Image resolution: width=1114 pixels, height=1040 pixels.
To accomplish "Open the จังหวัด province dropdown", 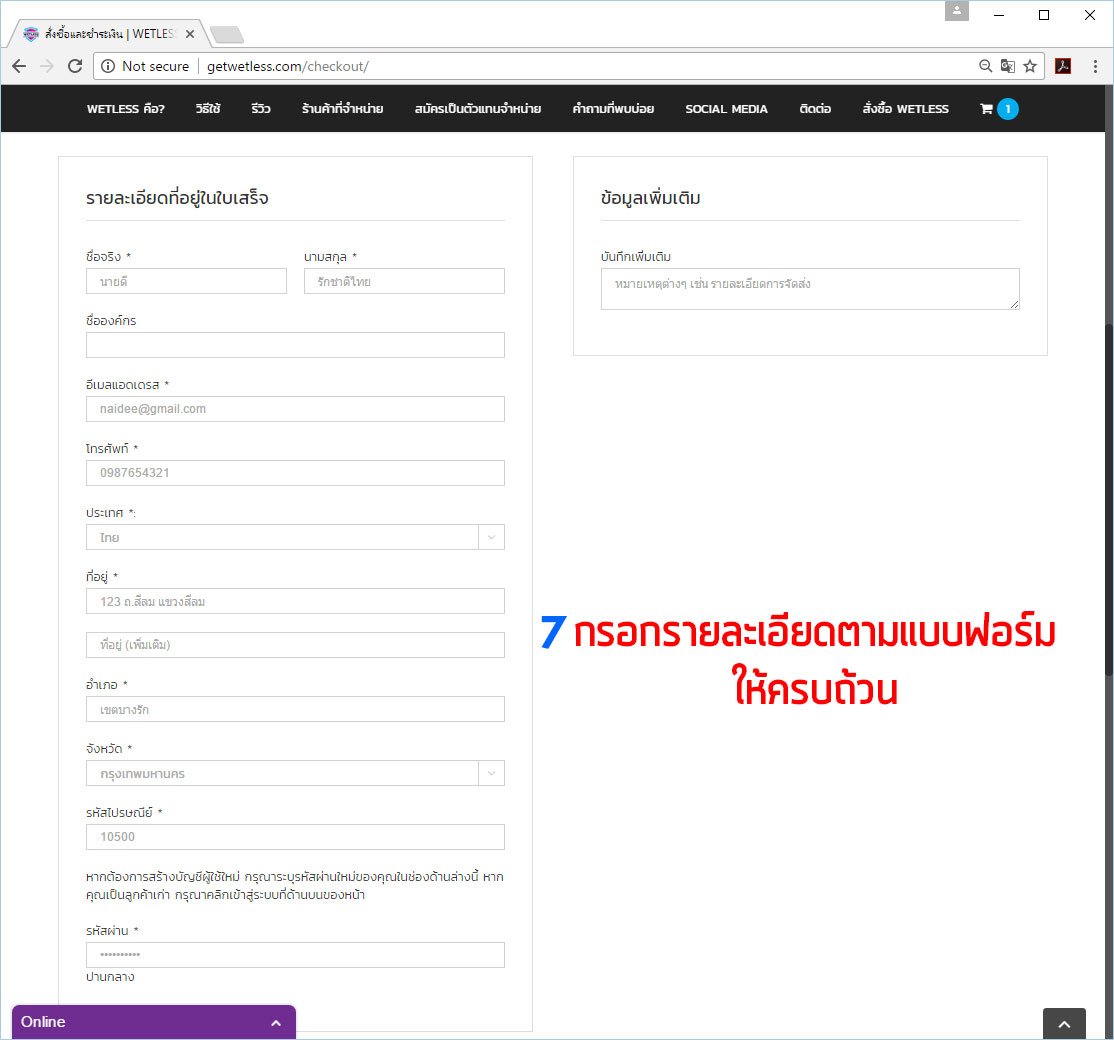I will (x=295, y=774).
